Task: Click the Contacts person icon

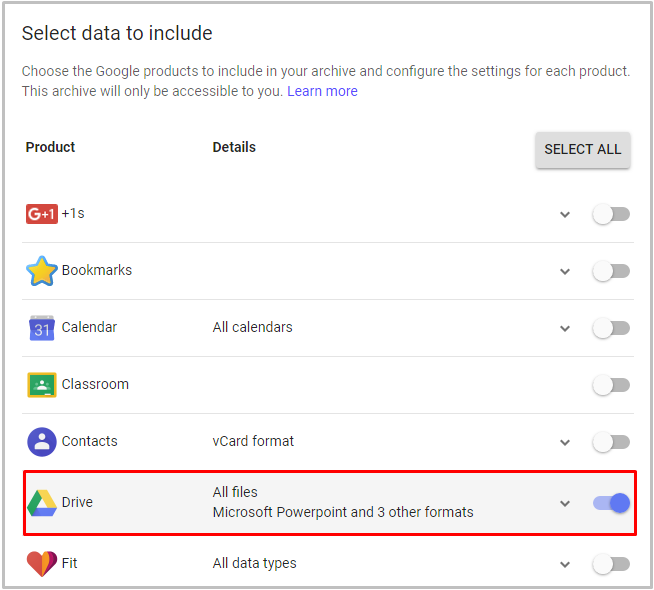Action: (x=42, y=442)
